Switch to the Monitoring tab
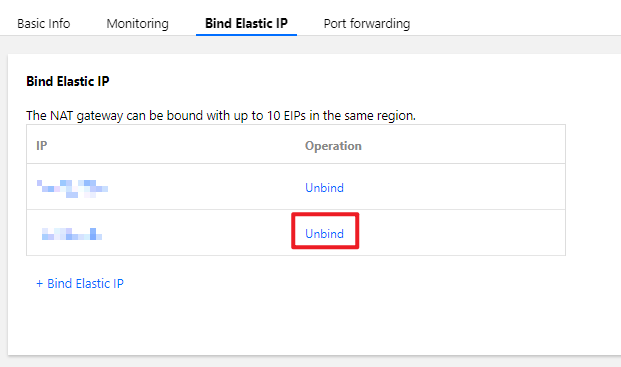This screenshot has height=367, width=621. (x=137, y=24)
